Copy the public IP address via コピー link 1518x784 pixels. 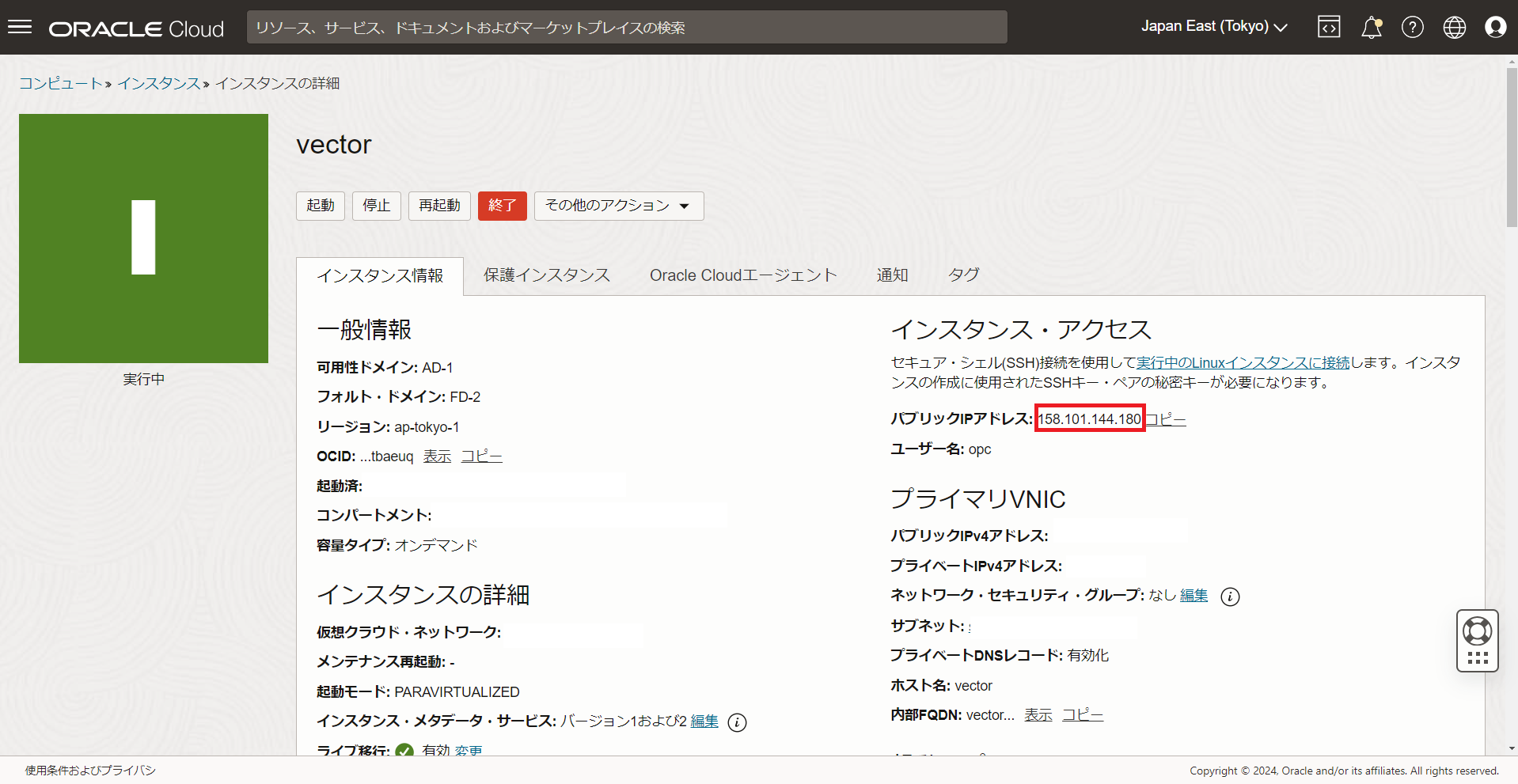pos(1166,419)
